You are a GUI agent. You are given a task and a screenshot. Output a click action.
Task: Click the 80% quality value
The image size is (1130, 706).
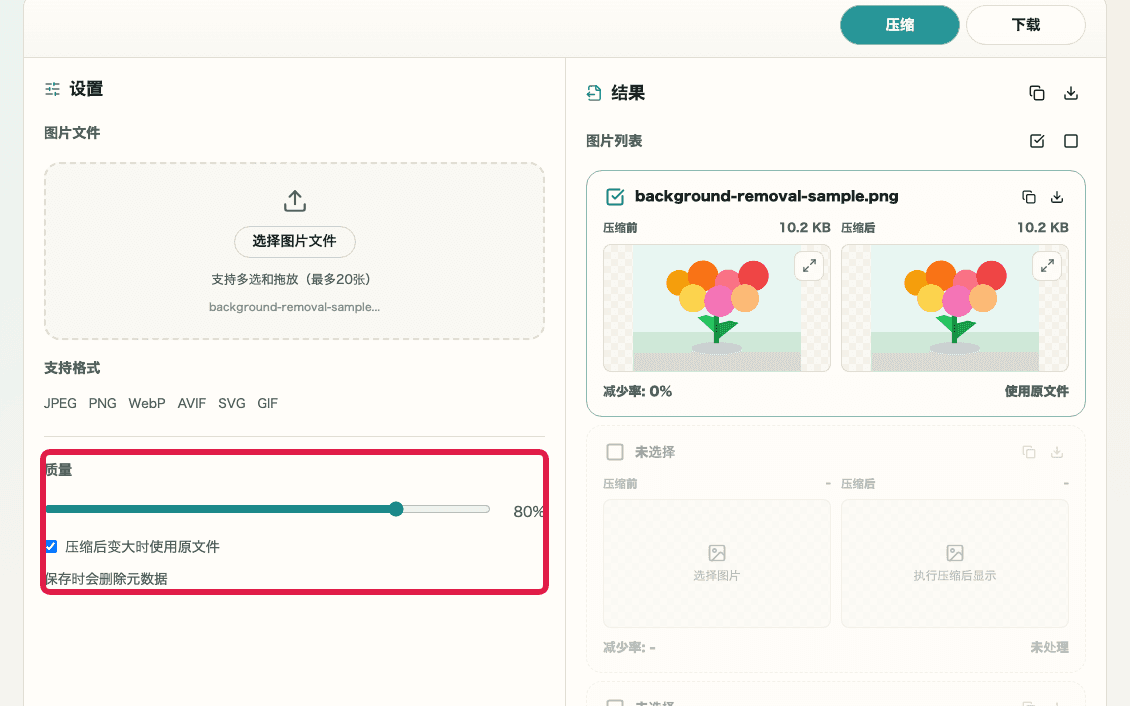528,511
